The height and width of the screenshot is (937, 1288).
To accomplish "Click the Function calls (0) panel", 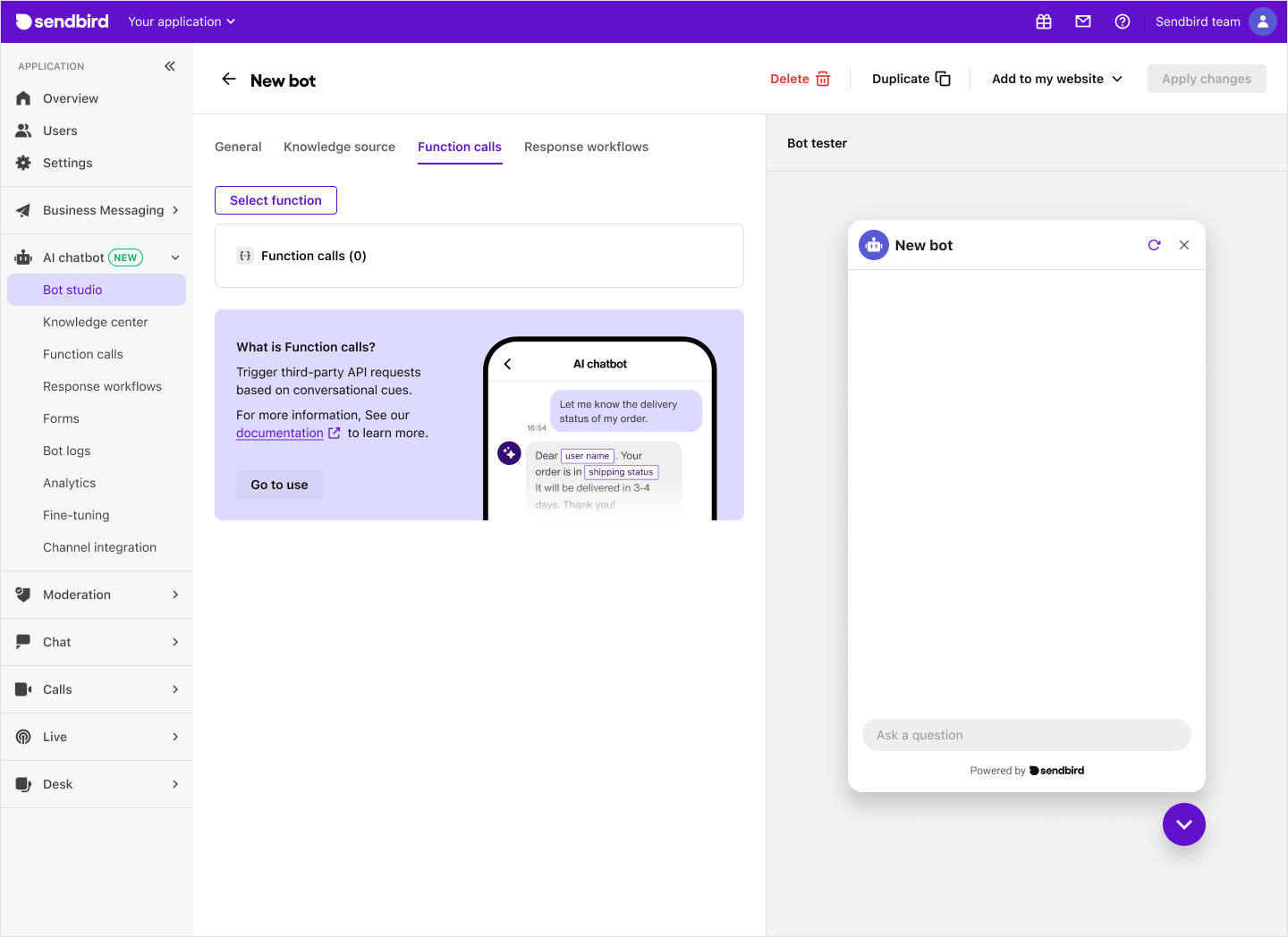I will [479, 256].
